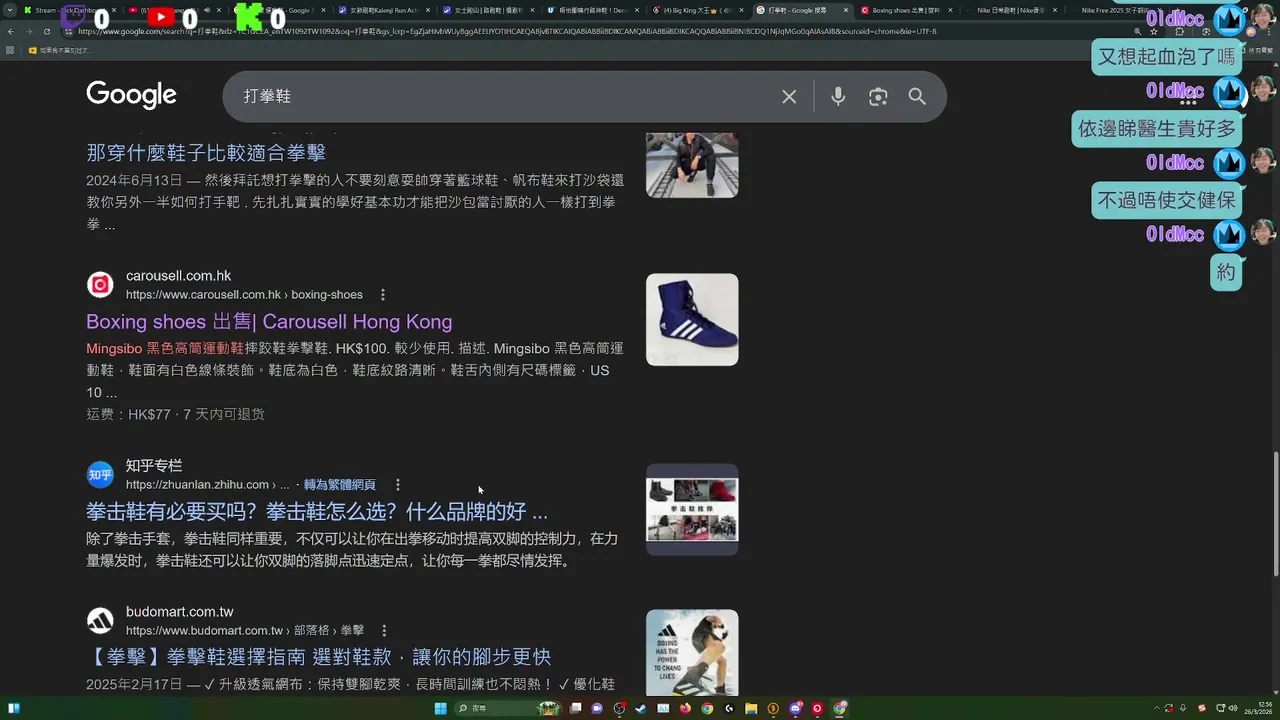Click the browser back arrow
The height and width of the screenshot is (720, 1280).
pos(10,31)
